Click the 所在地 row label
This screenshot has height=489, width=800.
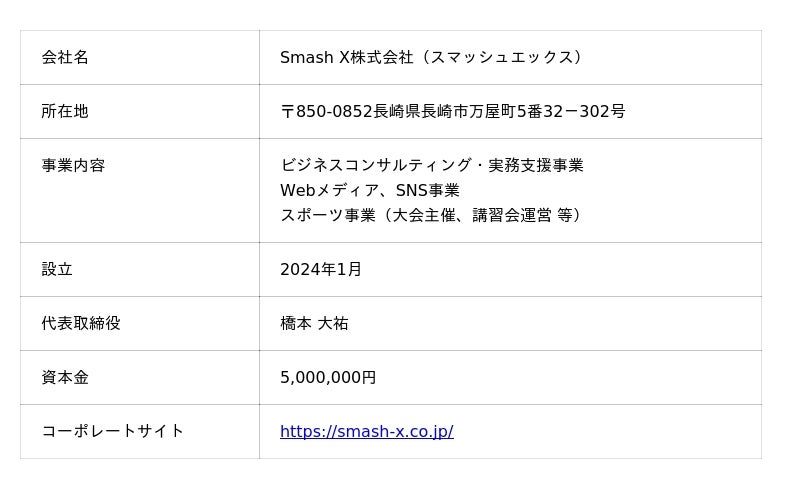[x=65, y=112]
